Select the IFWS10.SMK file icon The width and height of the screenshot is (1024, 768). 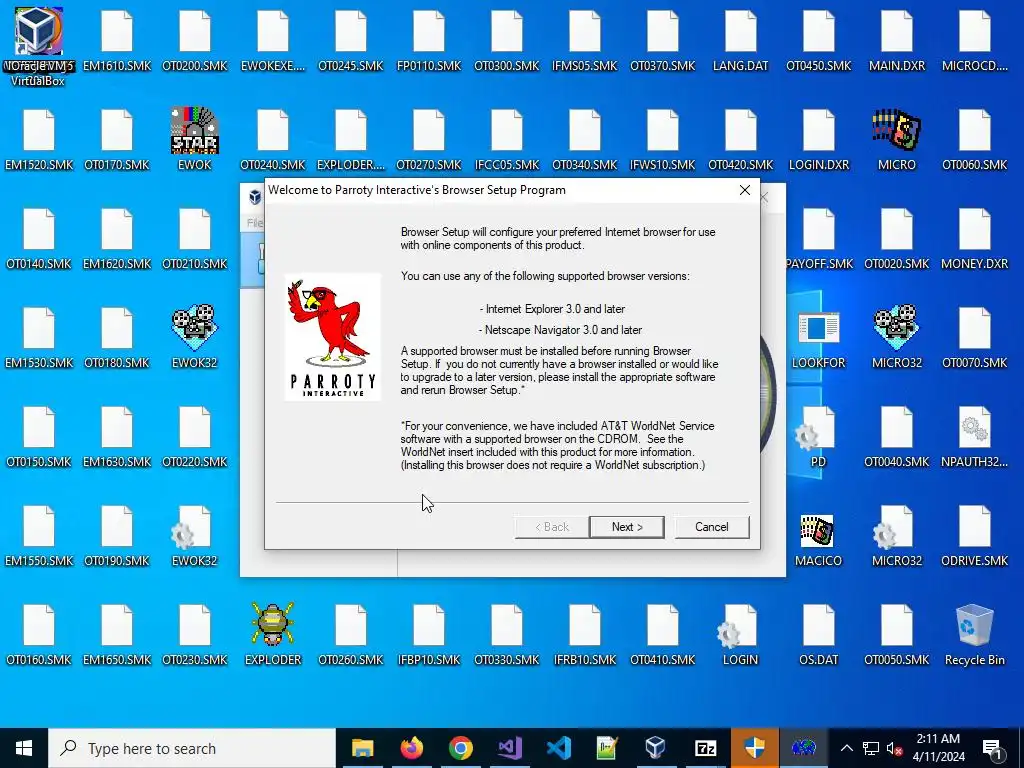[662, 138]
